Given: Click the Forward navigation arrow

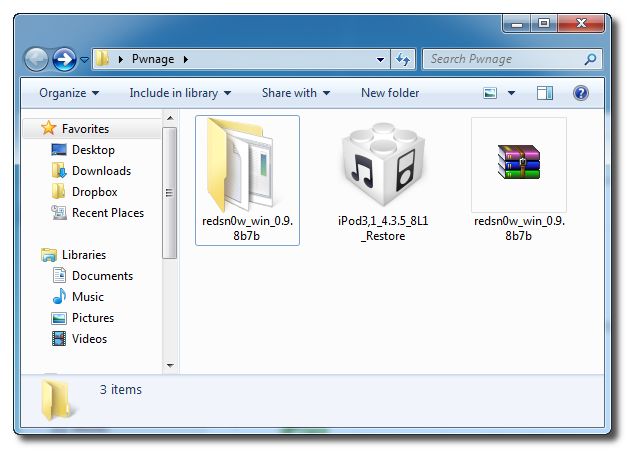Looking at the screenshot, I should (64, 59).
